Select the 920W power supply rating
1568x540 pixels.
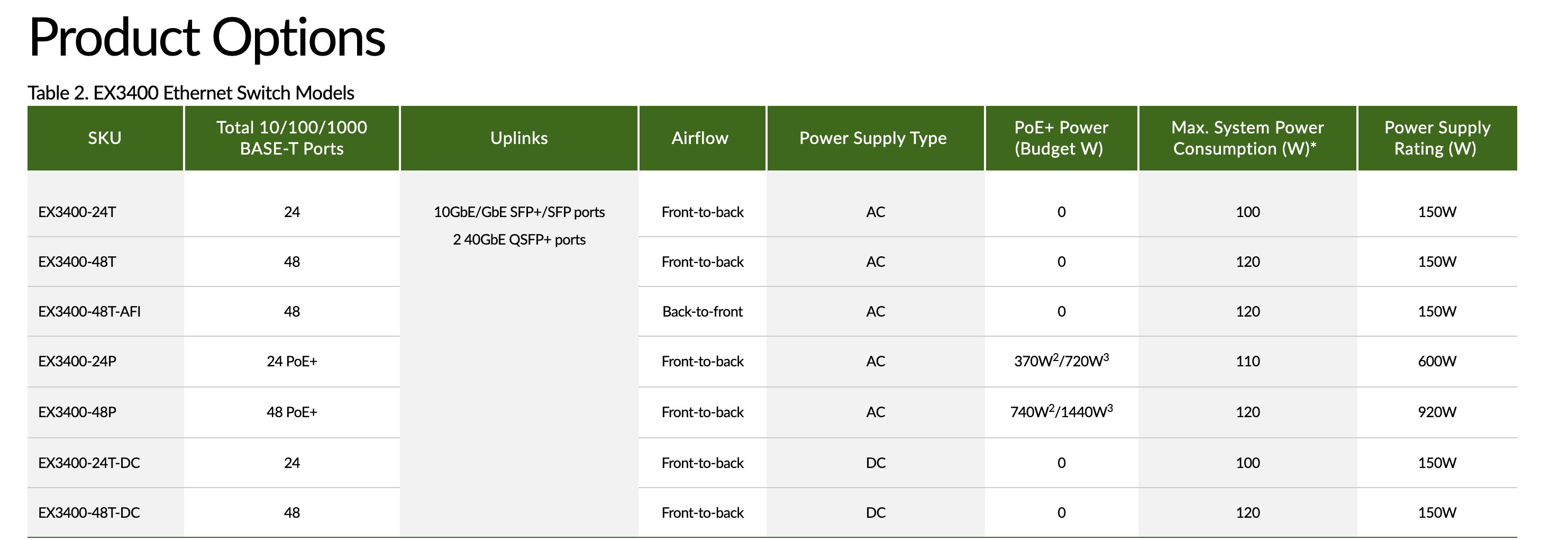coord(1437,412)
